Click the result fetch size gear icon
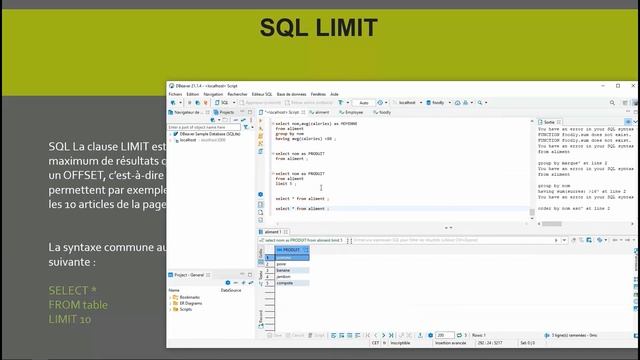This screenshot has width=640, height=360. tap(430, 336)
